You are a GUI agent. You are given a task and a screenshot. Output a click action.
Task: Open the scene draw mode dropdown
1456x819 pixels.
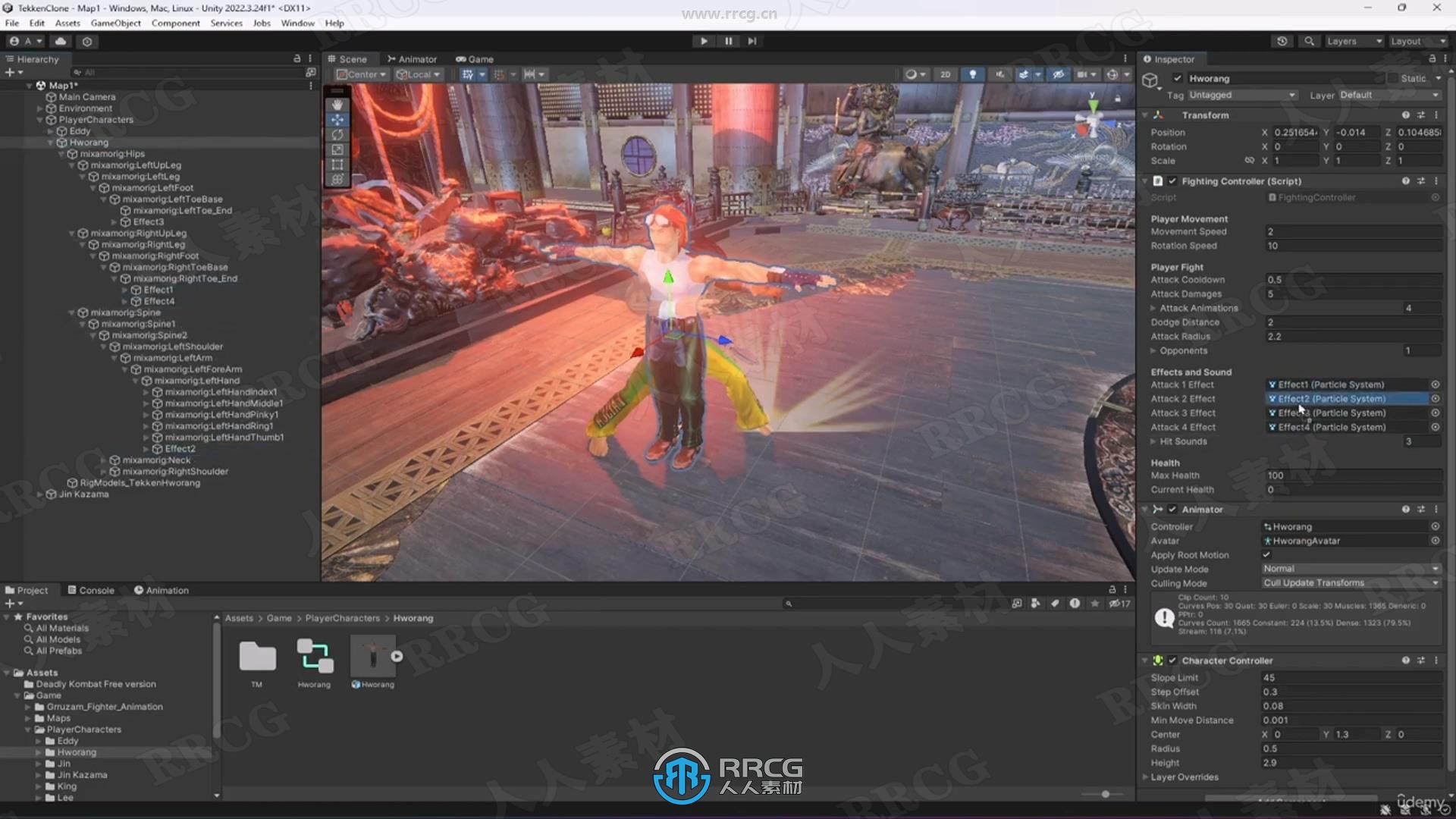[915, 74]
